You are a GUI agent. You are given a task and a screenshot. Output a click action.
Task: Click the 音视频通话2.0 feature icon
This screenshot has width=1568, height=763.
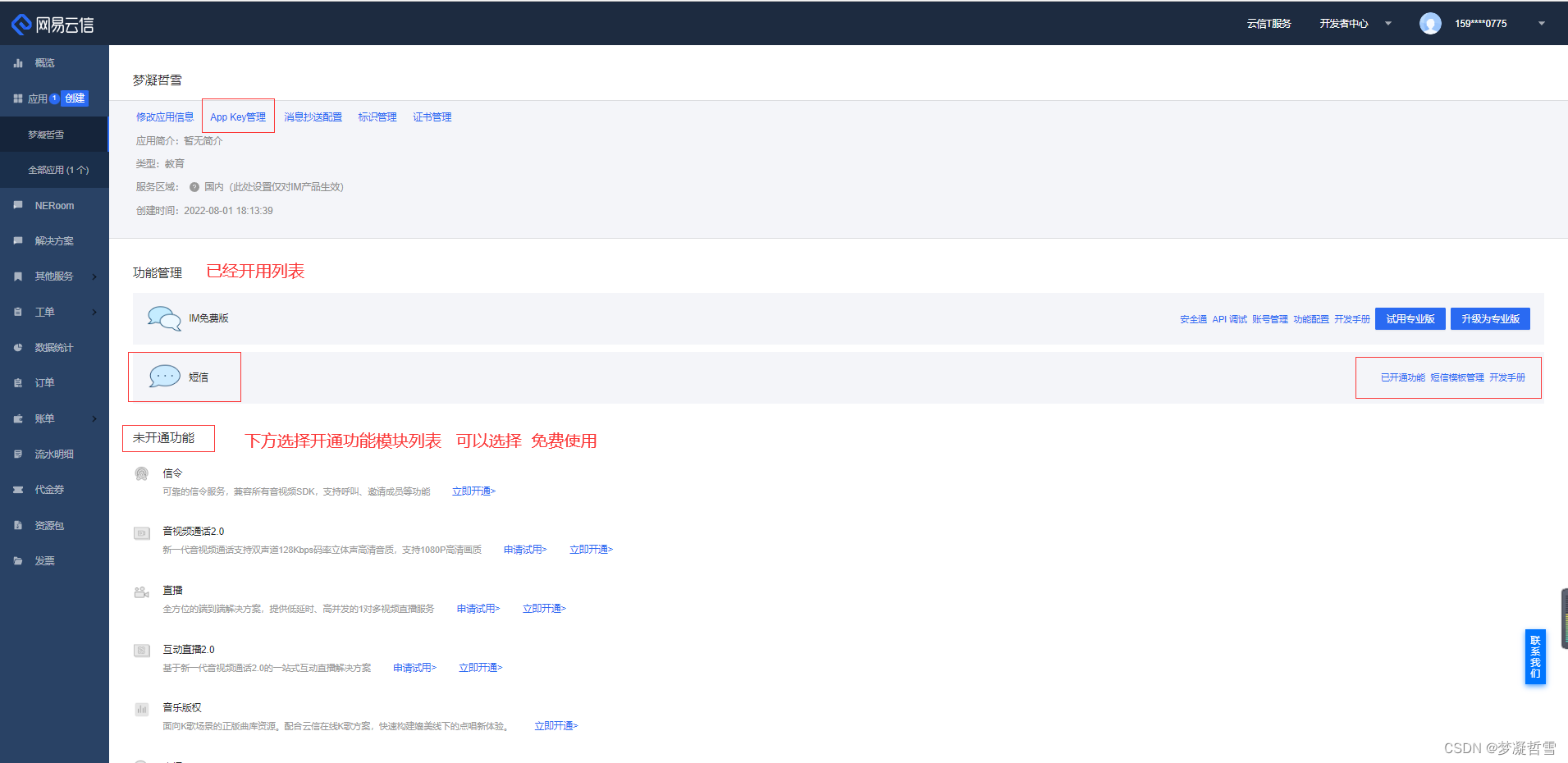(x=142, y=533)
